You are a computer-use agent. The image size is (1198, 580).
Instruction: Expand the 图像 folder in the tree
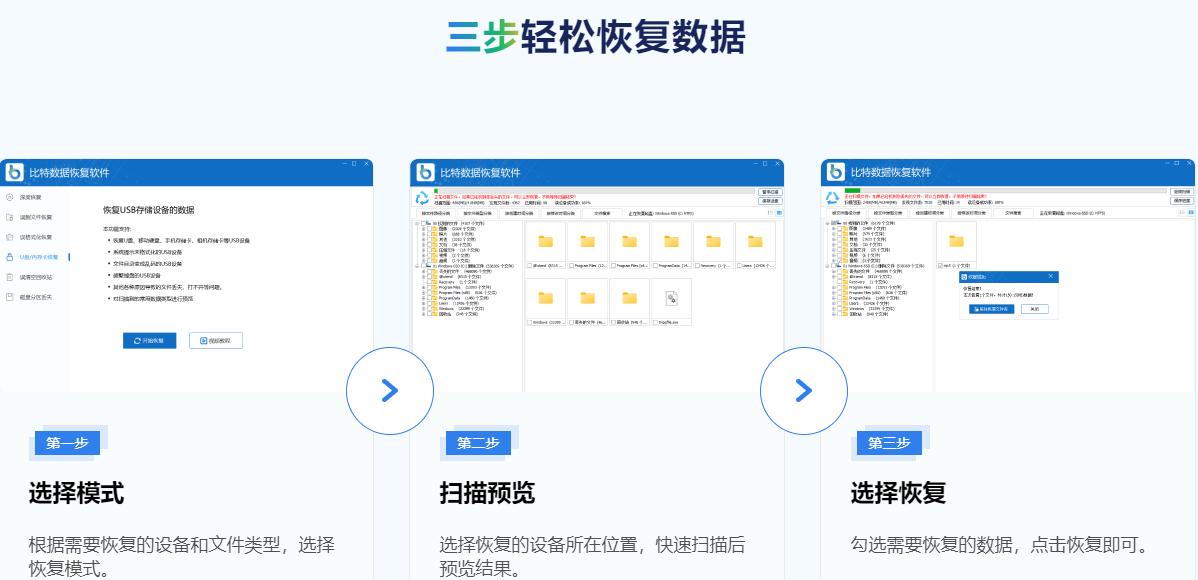(x=423, y=228)
